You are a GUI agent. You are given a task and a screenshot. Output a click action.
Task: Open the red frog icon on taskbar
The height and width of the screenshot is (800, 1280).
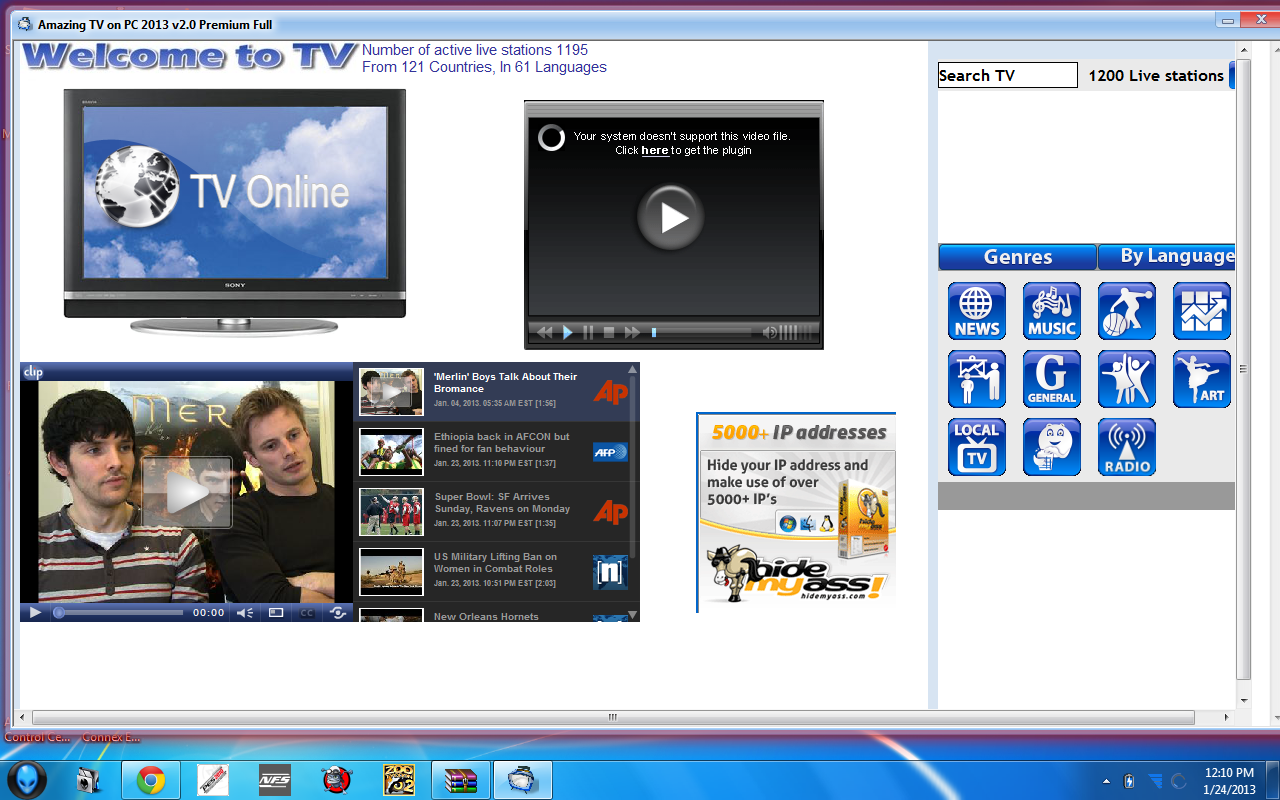click(x=336, y=780)
